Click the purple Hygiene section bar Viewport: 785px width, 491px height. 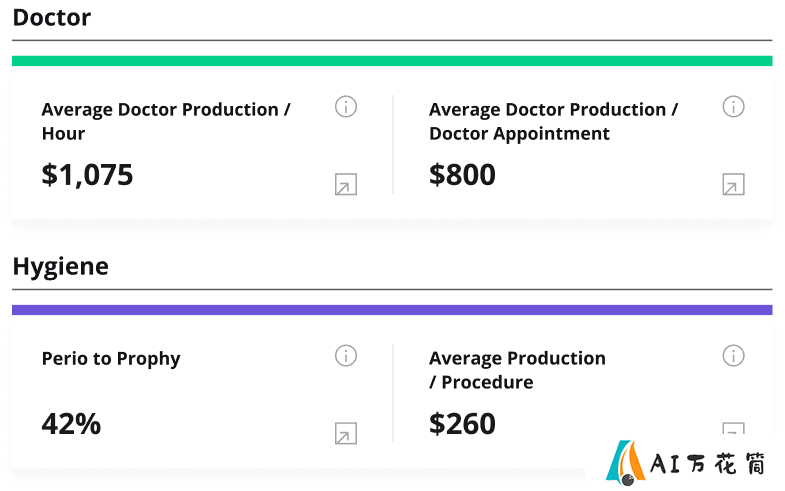point(392,310)
